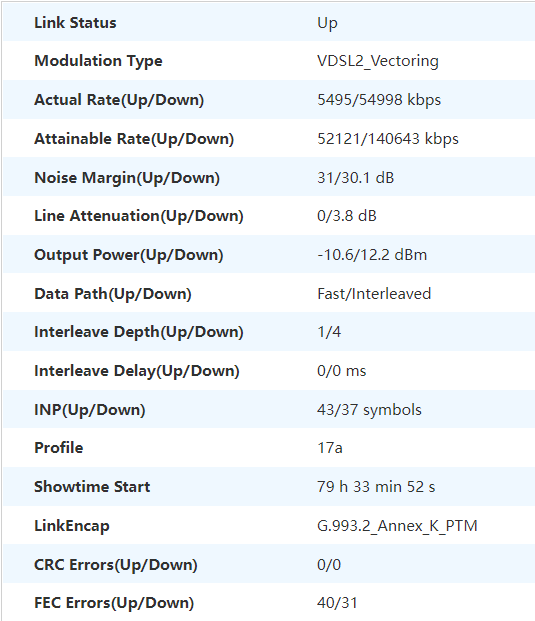Select the Showtime Start duration value
The image size is (535, 621).
click(x=376, y=487)
